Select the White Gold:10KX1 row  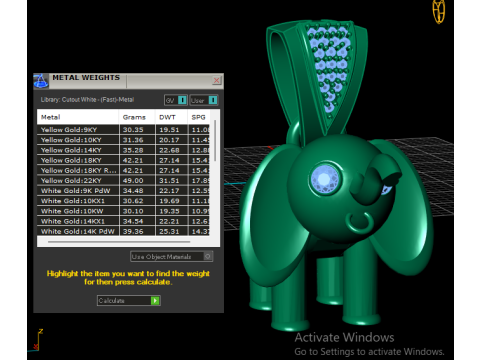pyautogui.click(x=123, y=201)
